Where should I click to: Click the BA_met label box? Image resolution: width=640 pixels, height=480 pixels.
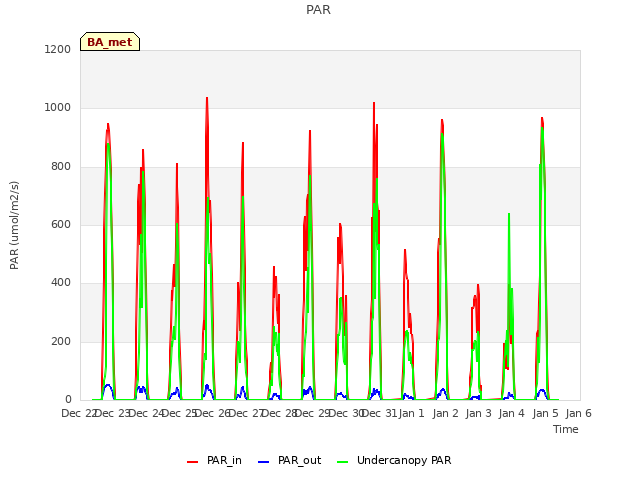coord(110,42)
